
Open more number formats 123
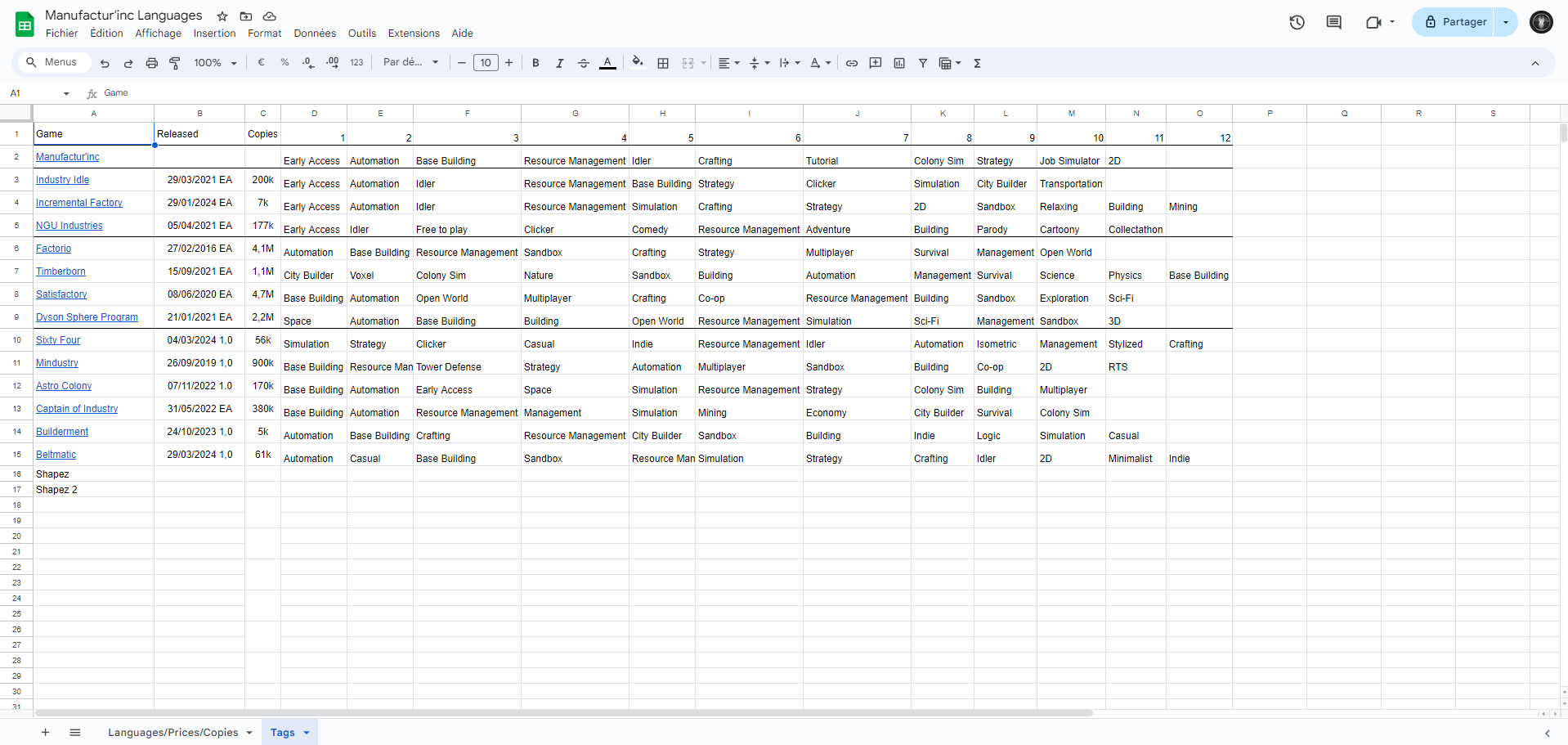(356, 63)
